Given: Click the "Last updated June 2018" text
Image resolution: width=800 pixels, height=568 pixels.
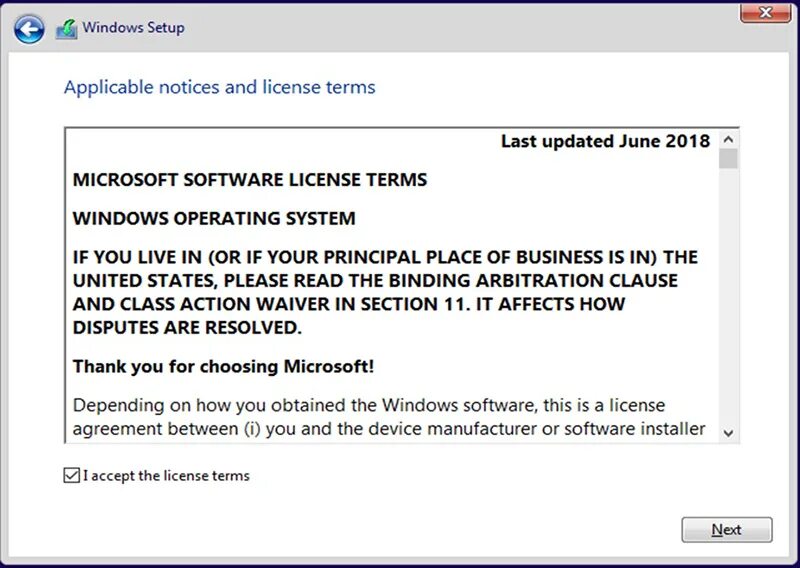Looking at the screenshot, I should [605, 141].
